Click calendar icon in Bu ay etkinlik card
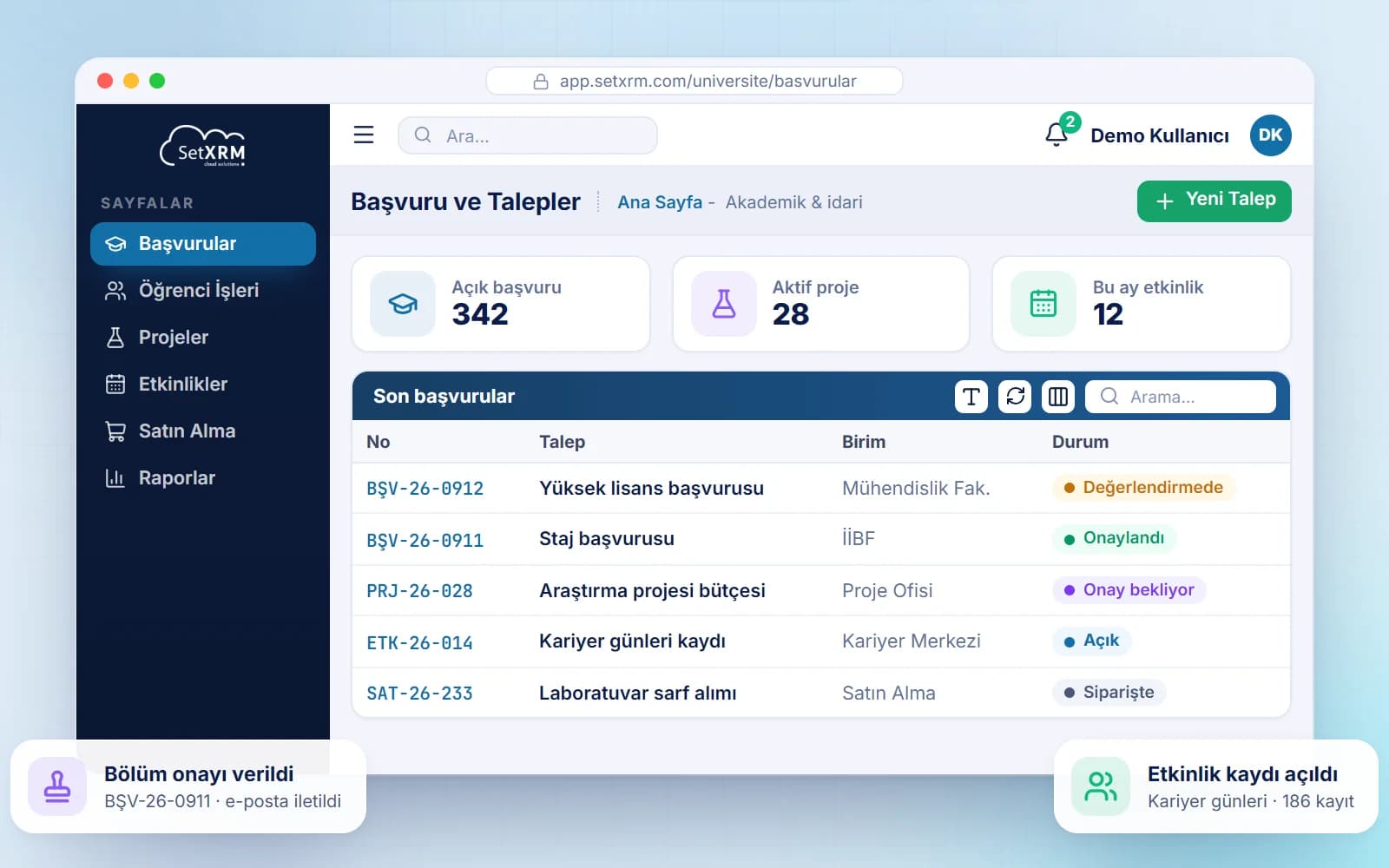The width and height of the screenshot is (1389, 868). (x=1043, y=304)
